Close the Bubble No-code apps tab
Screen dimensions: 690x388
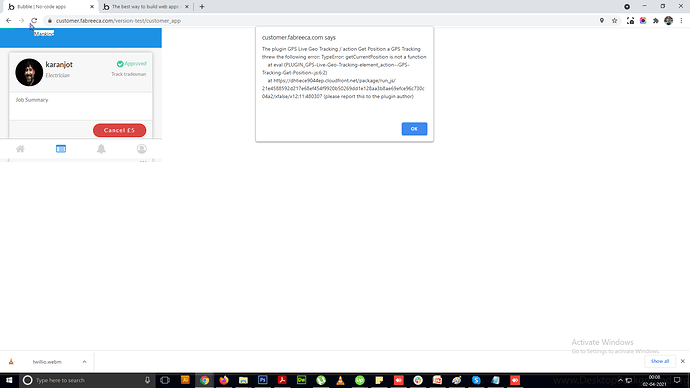(92, 7)
